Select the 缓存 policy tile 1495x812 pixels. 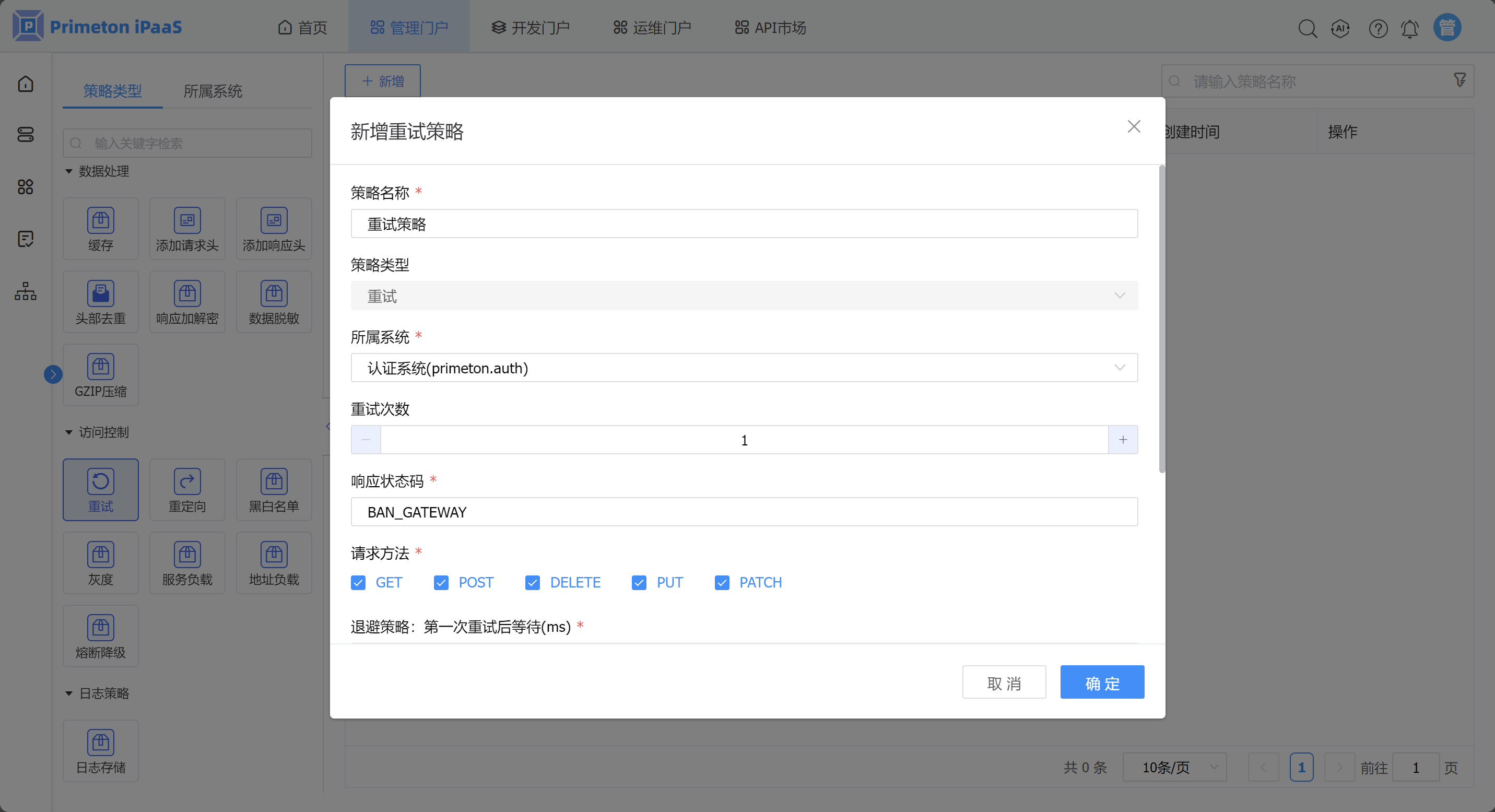[x=100, y=228]
